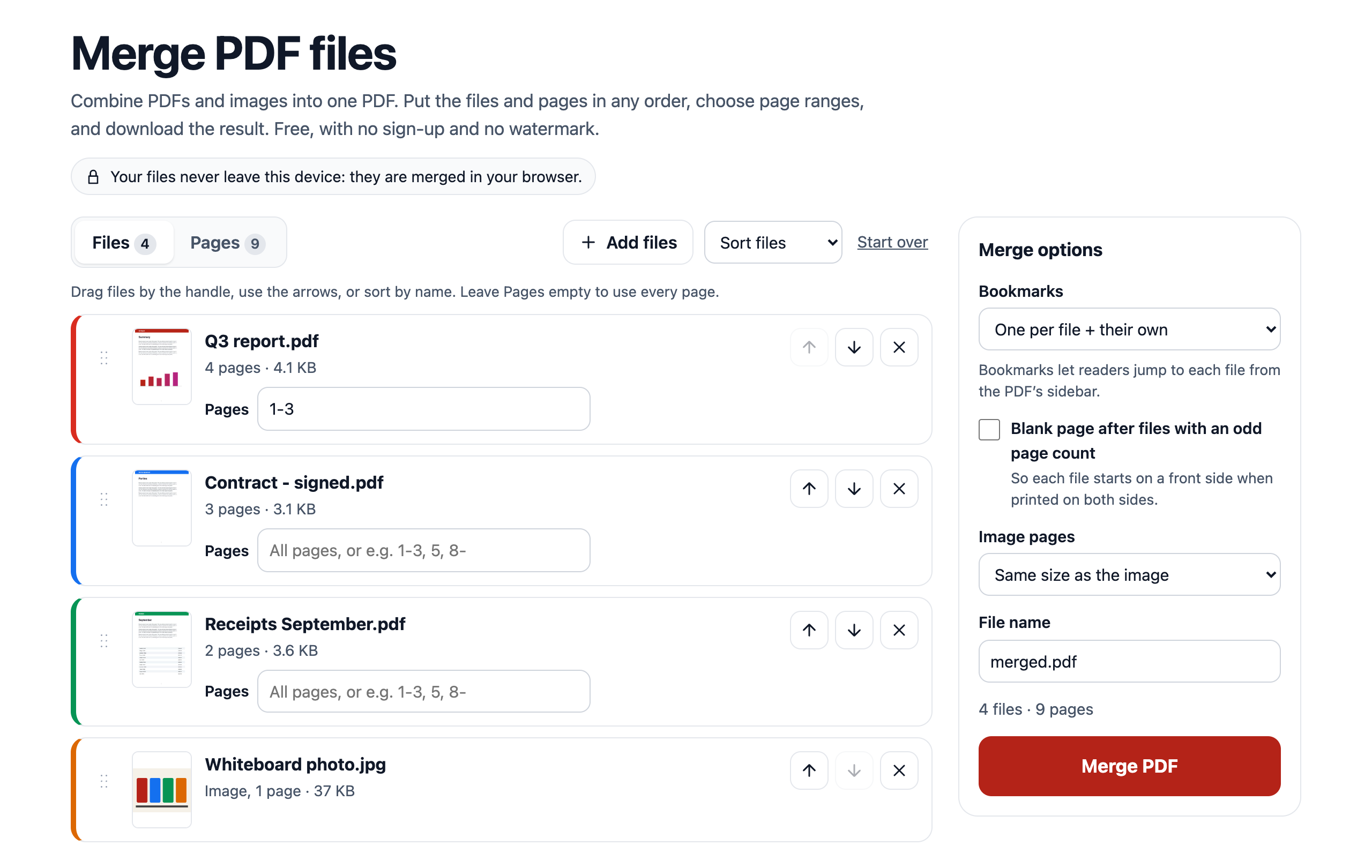Click the Whiteboard photo.jpg thumbnail

[x=162, y=789]
